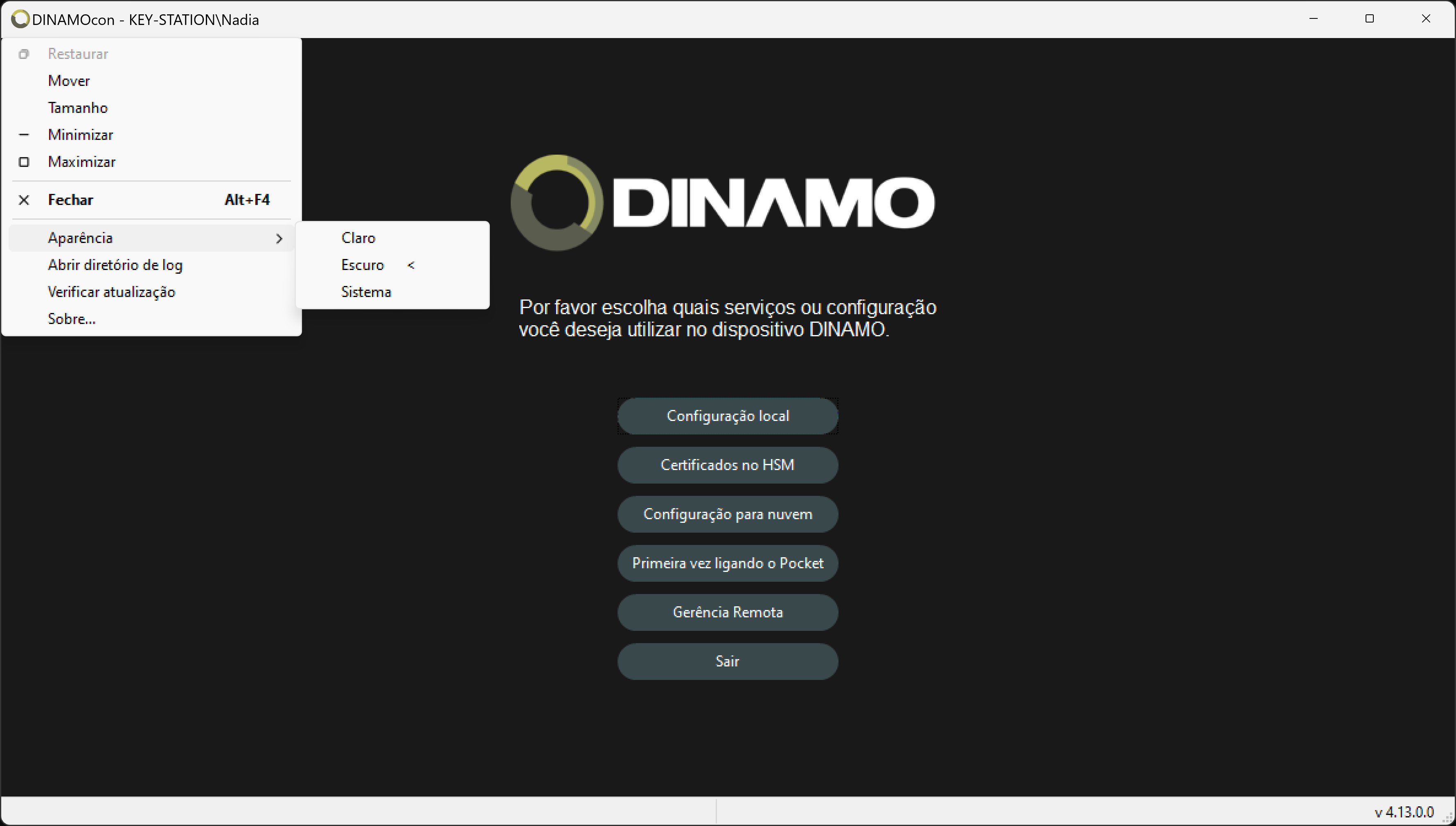Click Primeira vez ligando o Pocket
Image resolution: width=1456 pixels, height=826 pixels.
click(x=728, y=563)
